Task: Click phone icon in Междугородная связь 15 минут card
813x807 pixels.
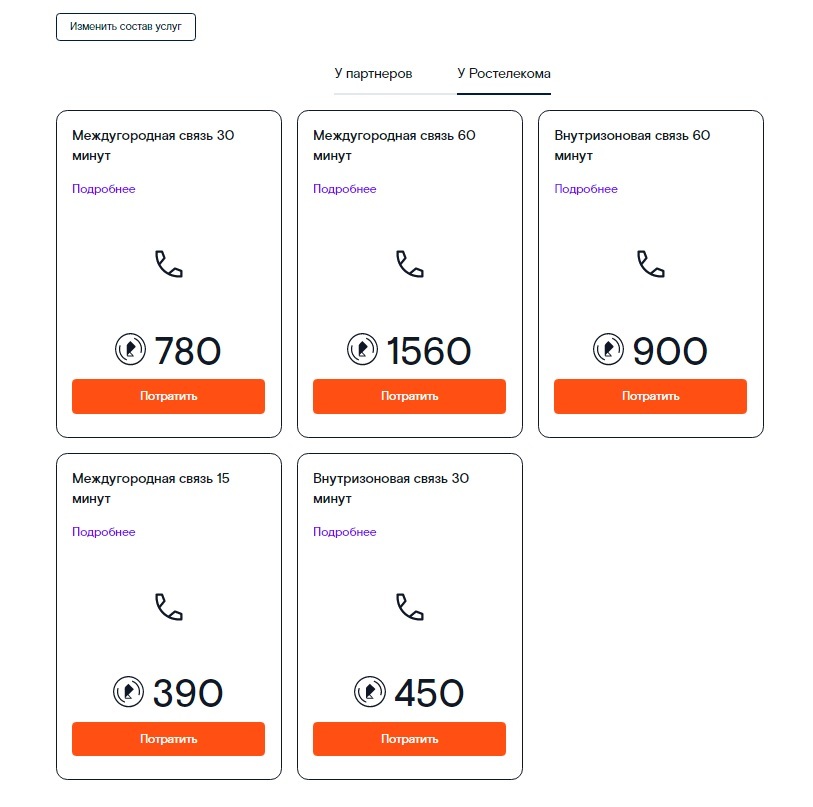Action: 169,607
